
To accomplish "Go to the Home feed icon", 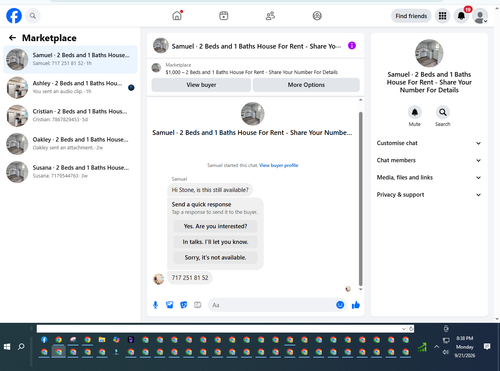I will click(x=177, y=16).
